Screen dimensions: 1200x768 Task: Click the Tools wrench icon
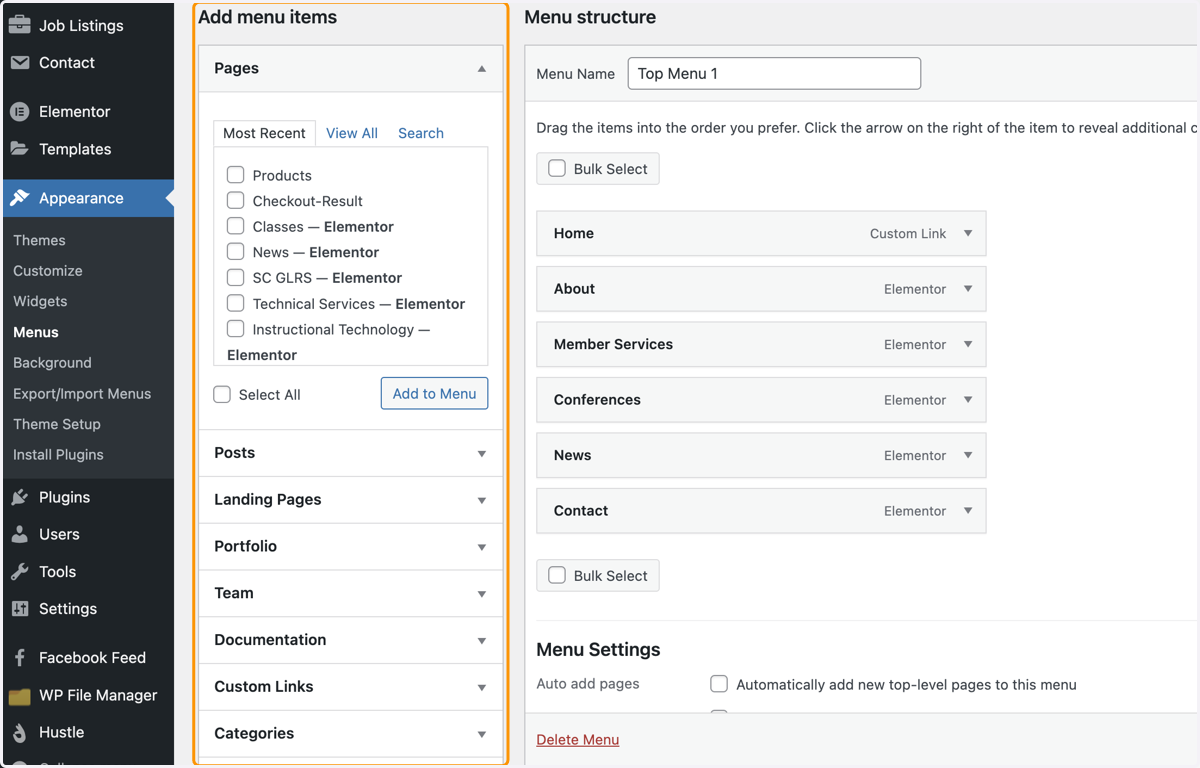click(20, 572)
